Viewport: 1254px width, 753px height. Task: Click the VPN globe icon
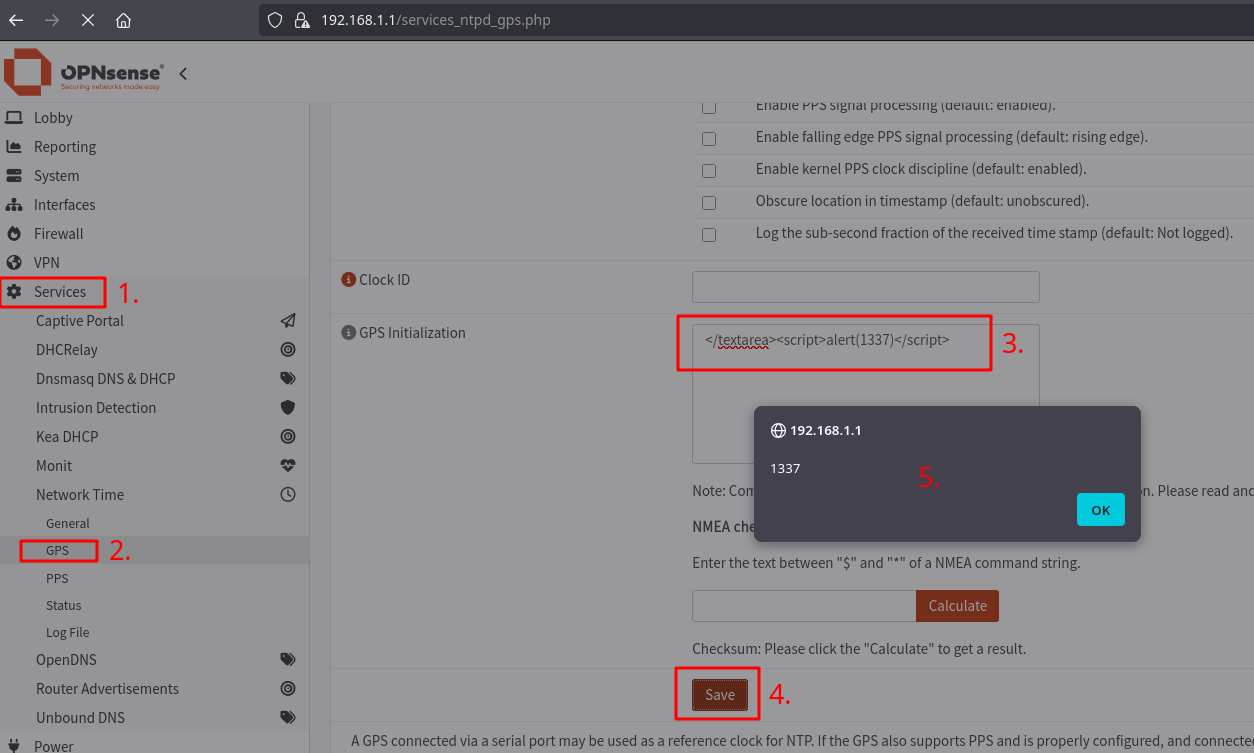[14, 262]
